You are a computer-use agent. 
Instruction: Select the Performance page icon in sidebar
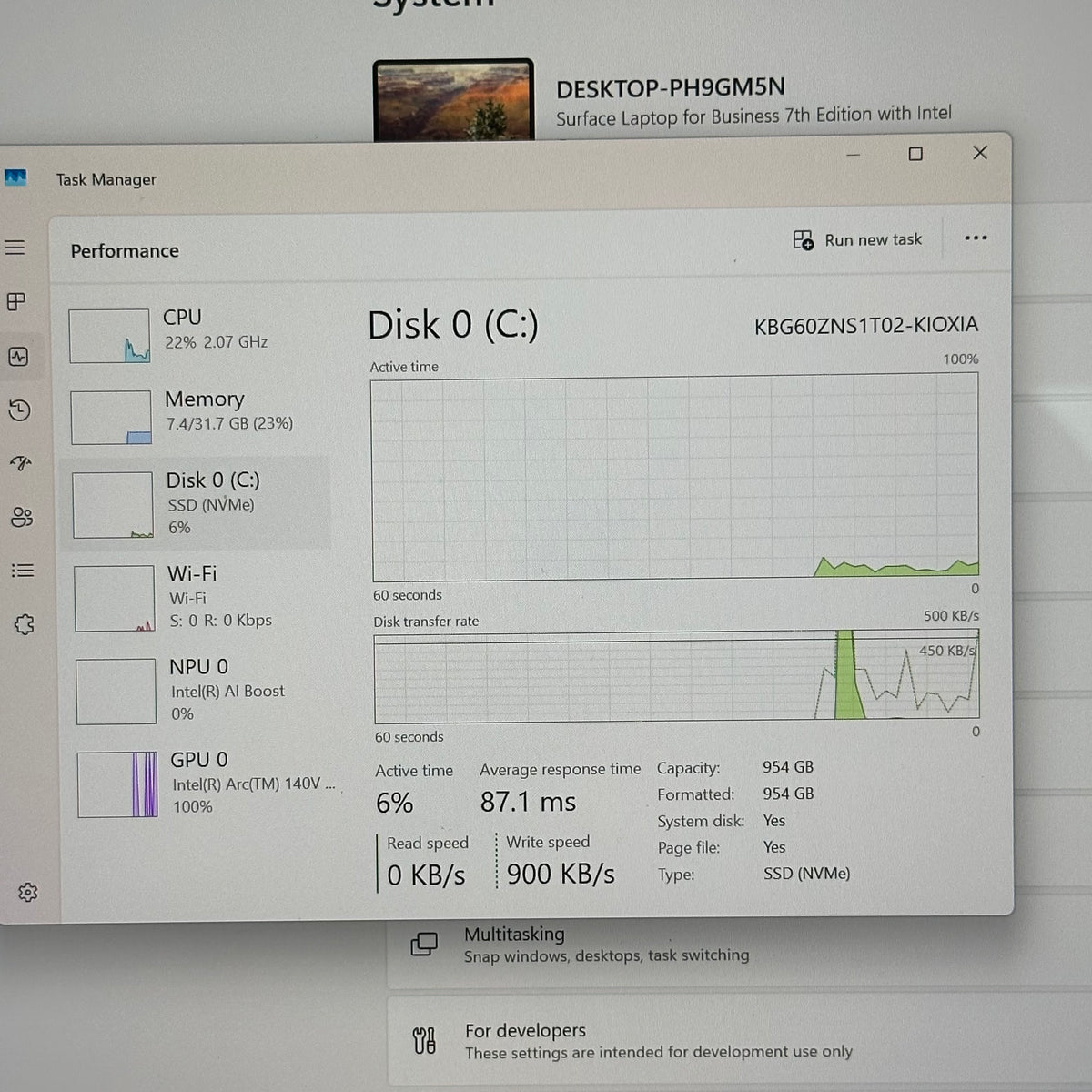pyautogui.click(x=18, y=357)
